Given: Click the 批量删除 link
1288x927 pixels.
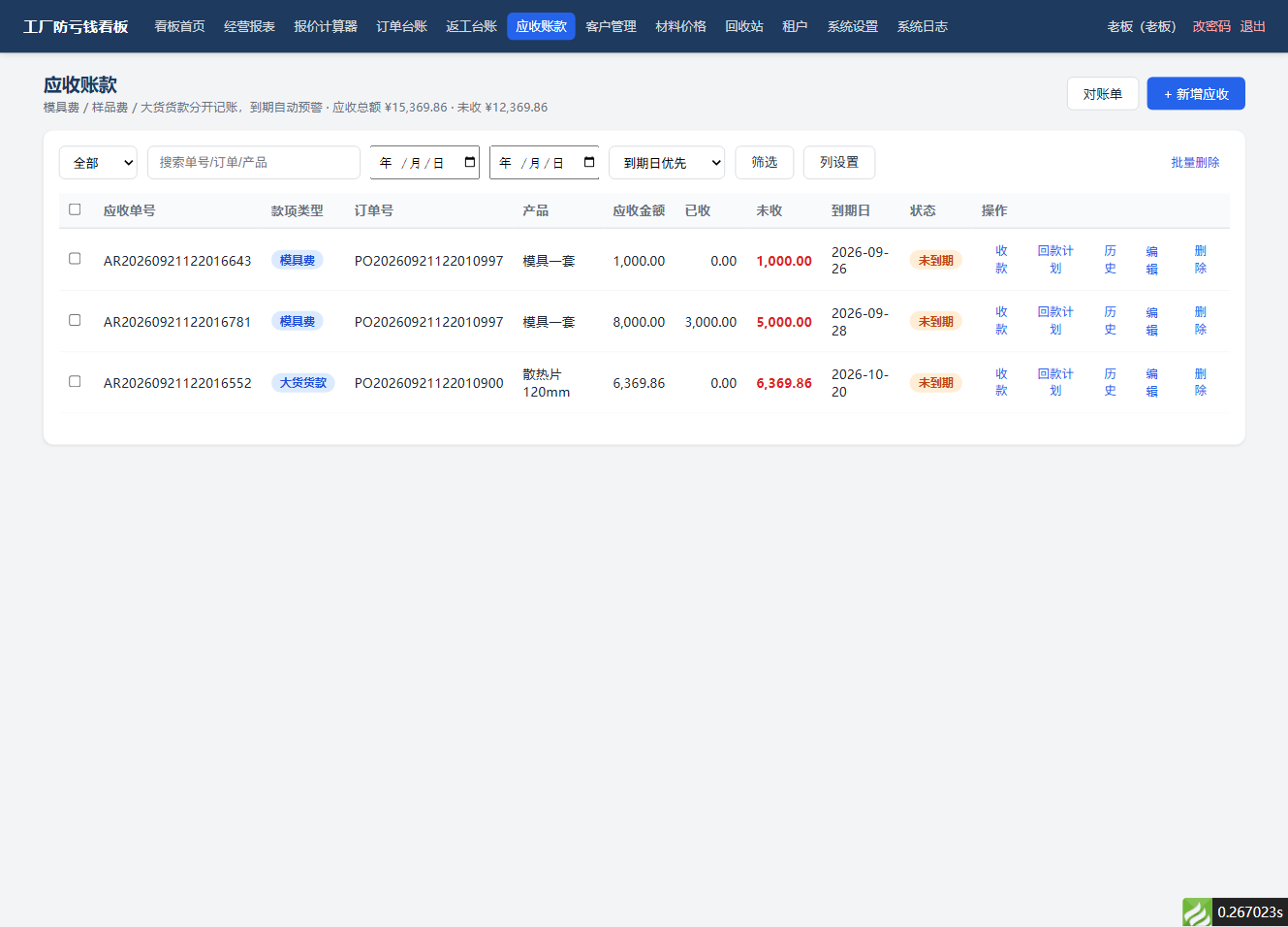Looking at the screenshot, I should pos(1195,163).
